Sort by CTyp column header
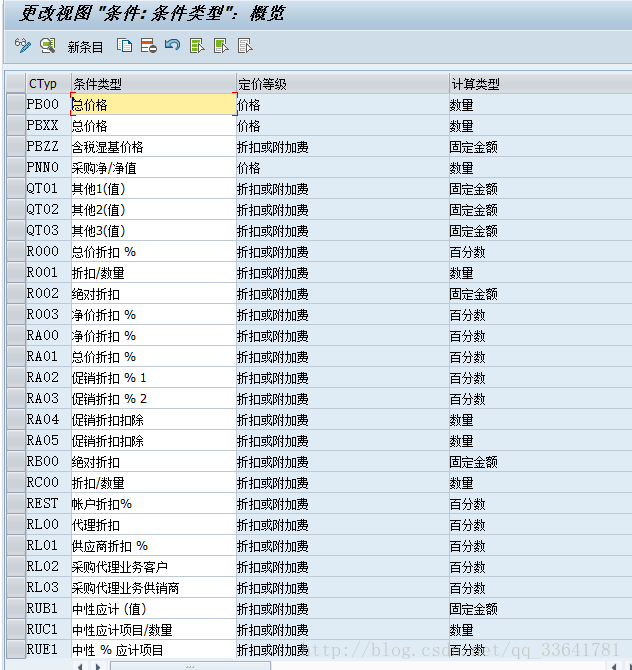Image resolution: width=632 pixels, height=670 pixels. (x=48, y=83)
